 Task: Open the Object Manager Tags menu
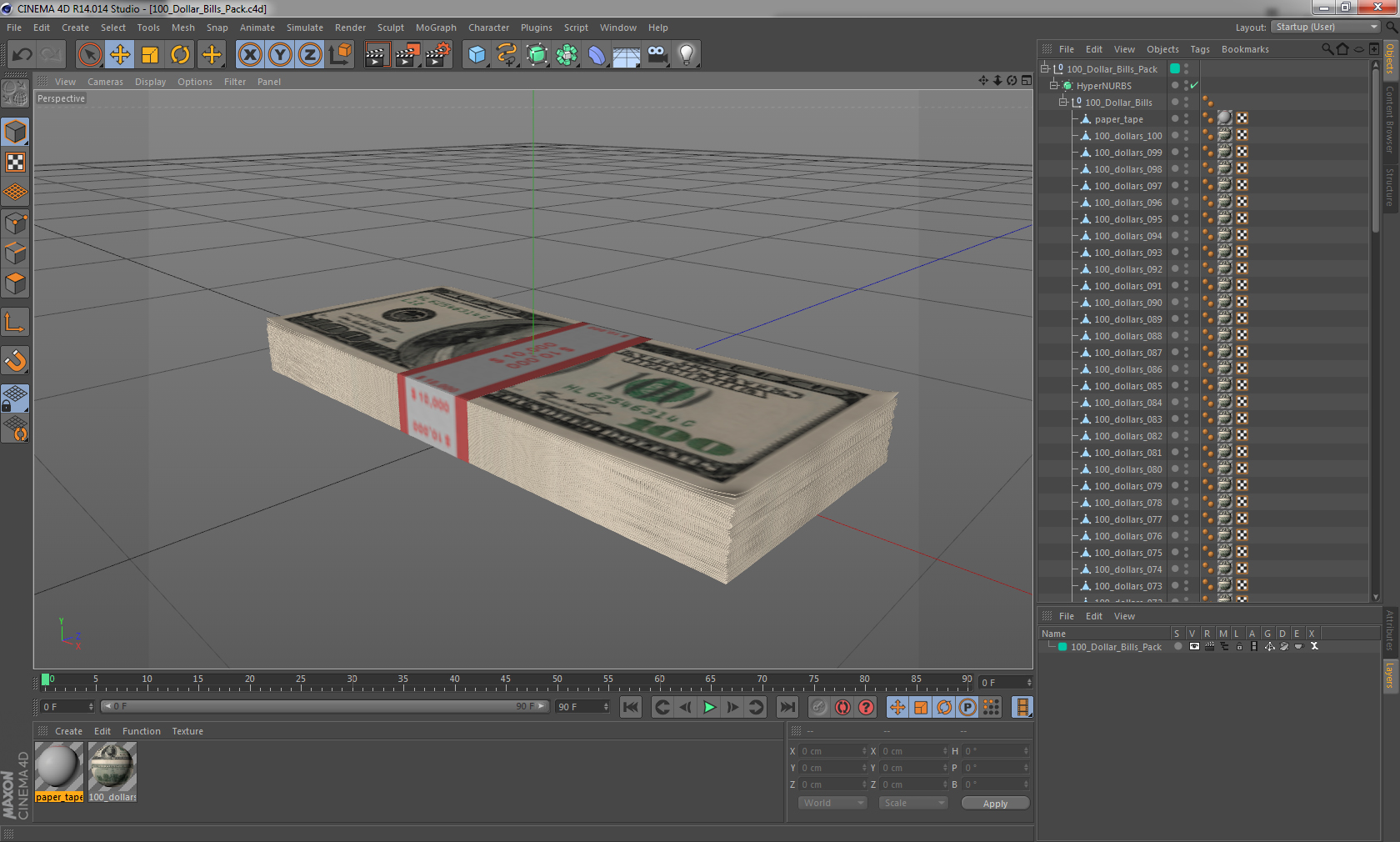coord(1200,49)
